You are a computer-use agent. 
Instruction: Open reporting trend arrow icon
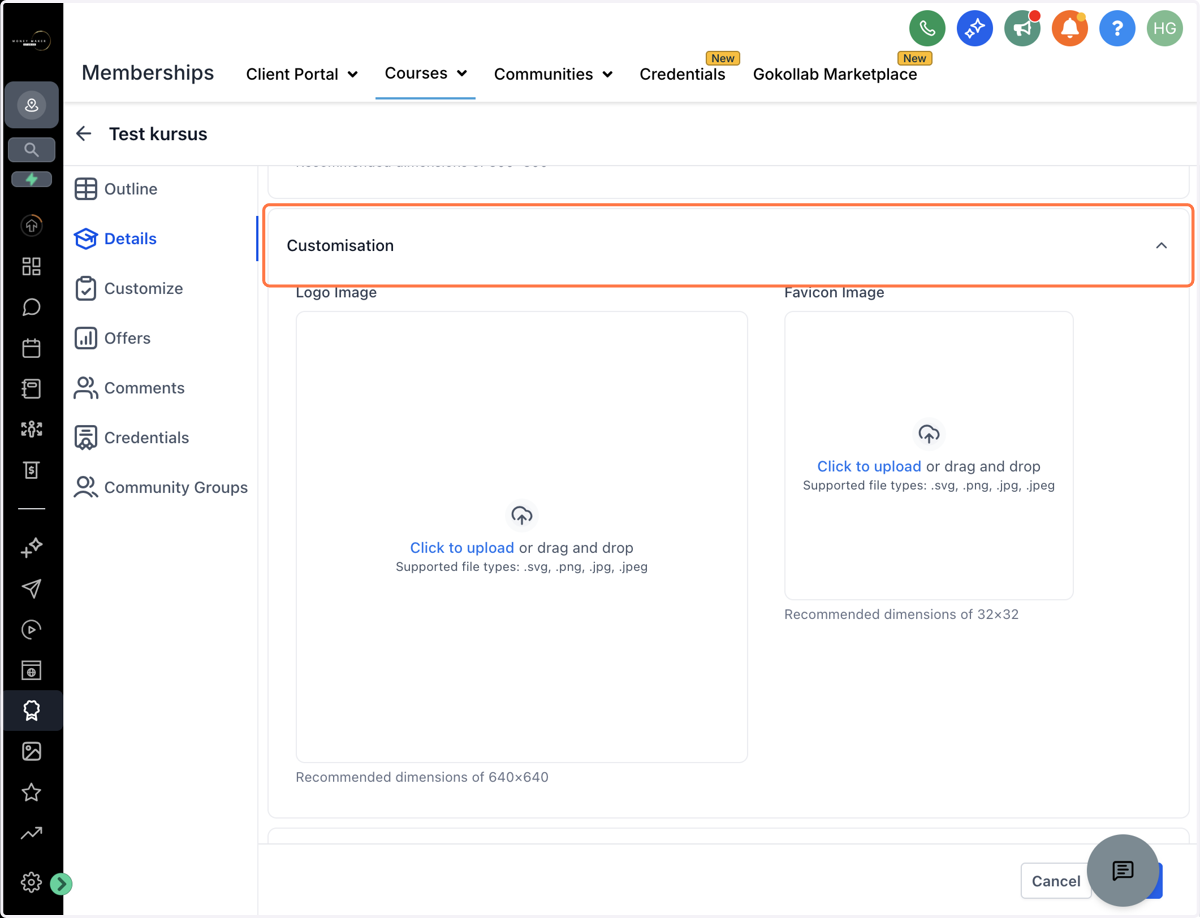tap(31, 833)
